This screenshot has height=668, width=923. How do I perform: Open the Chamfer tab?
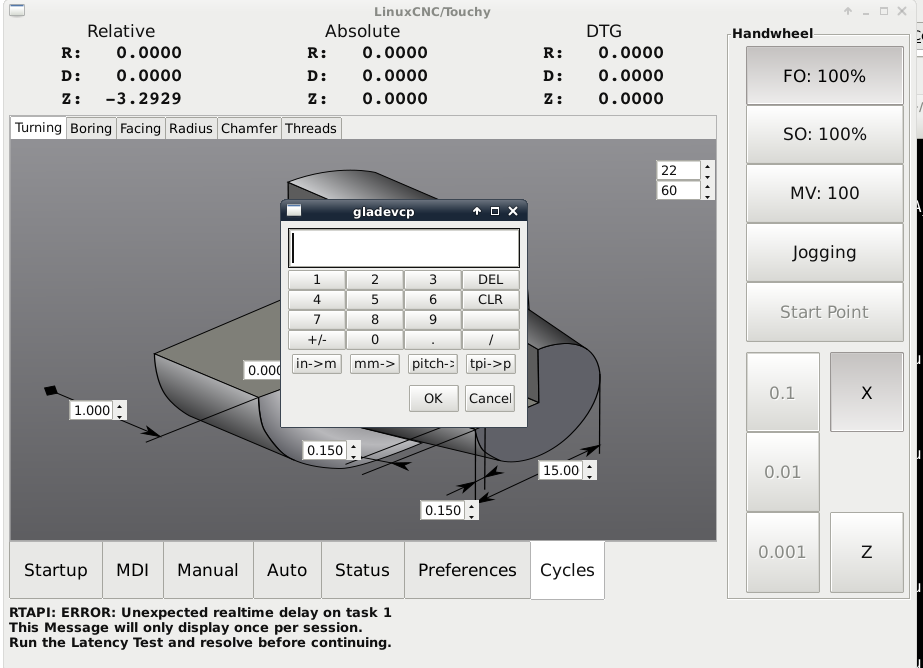(249, 128)
